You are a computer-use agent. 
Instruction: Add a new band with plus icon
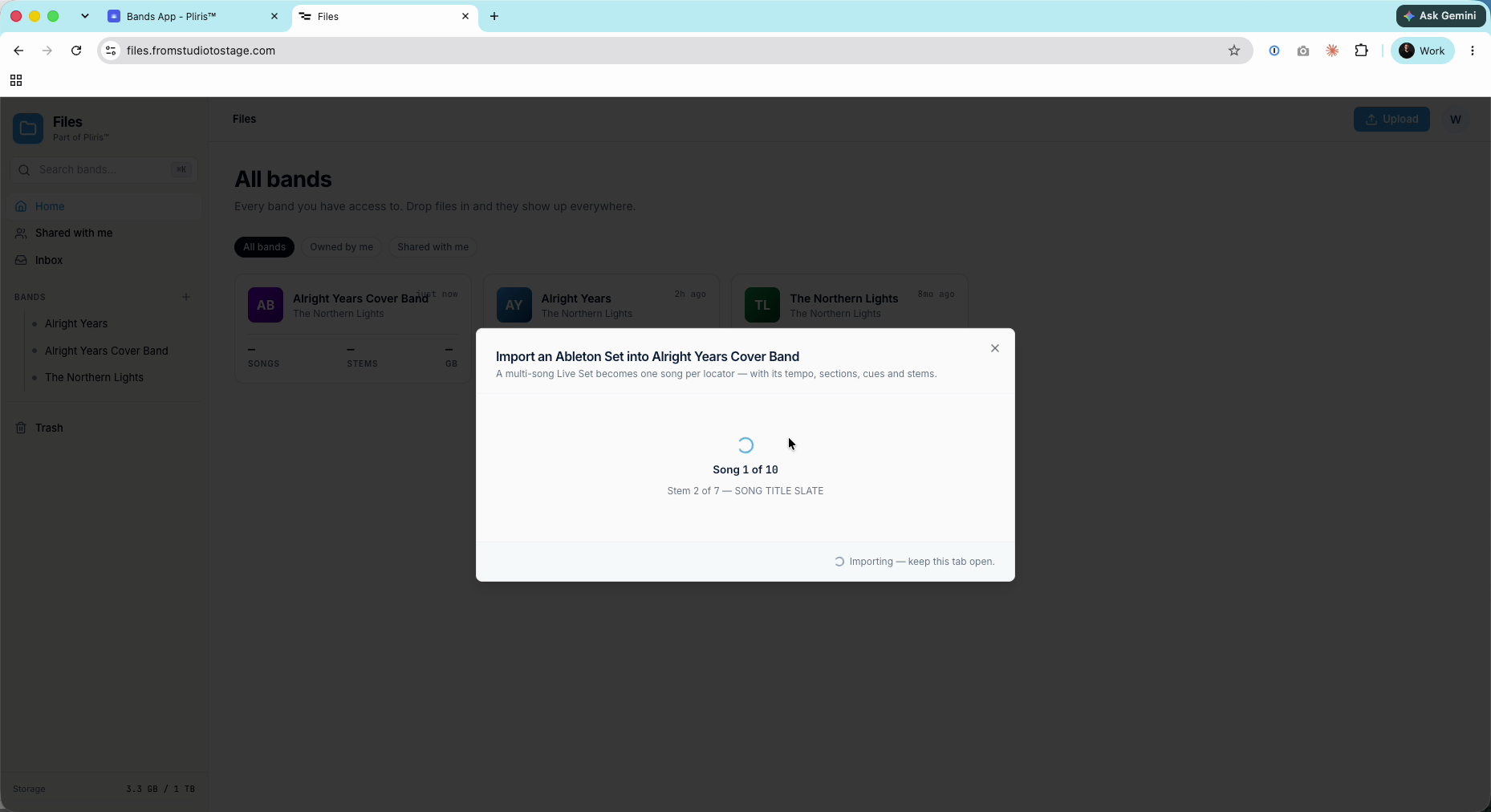[x=186, y=297]
